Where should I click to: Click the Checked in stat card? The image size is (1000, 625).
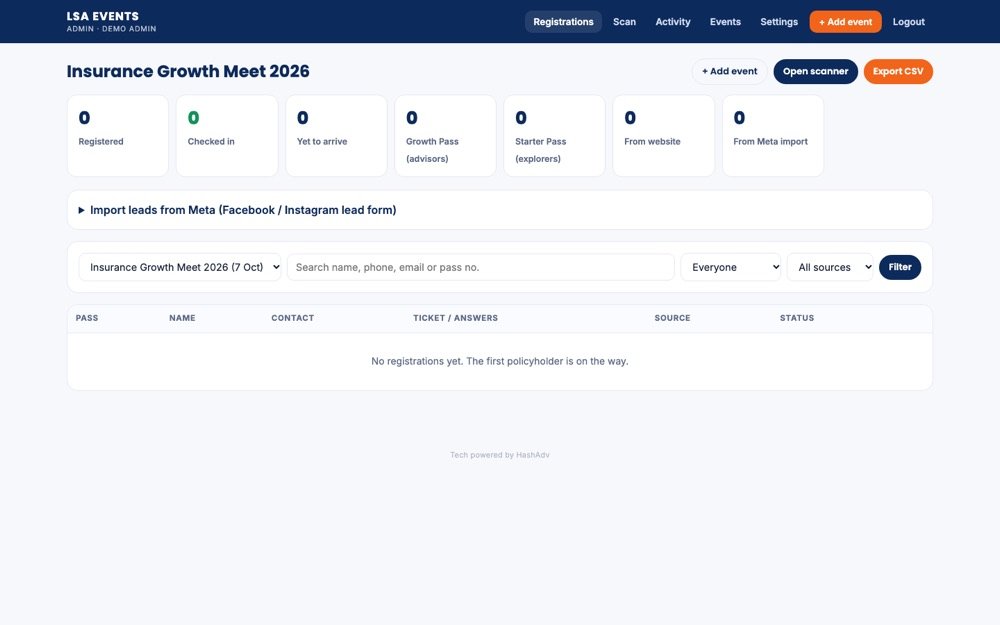pyautogui.click(x=227, y=136)
